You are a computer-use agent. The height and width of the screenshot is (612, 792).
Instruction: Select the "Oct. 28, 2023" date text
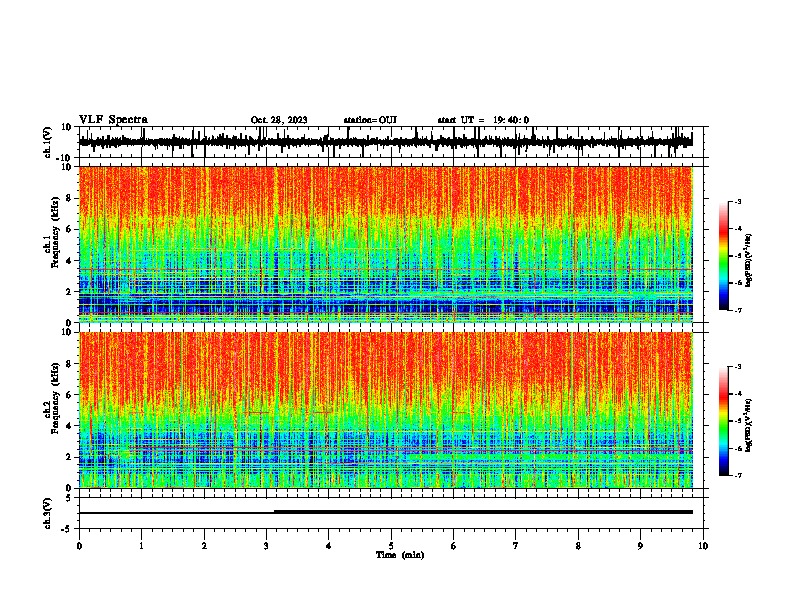pyautogui.click(x=279, y=120)
